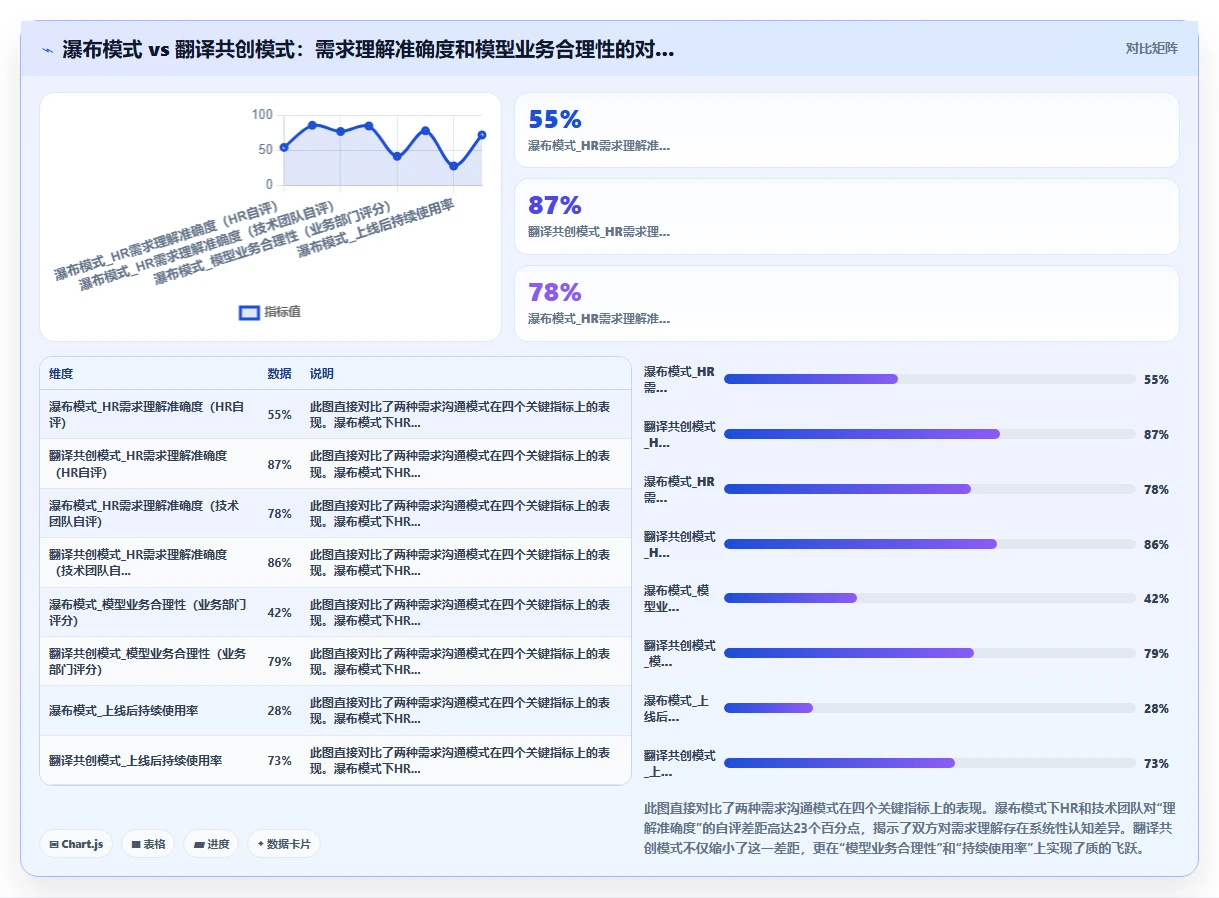
Task: Select table row 翻译共创模式_上线后持续使用率
Action: [336, 760]
